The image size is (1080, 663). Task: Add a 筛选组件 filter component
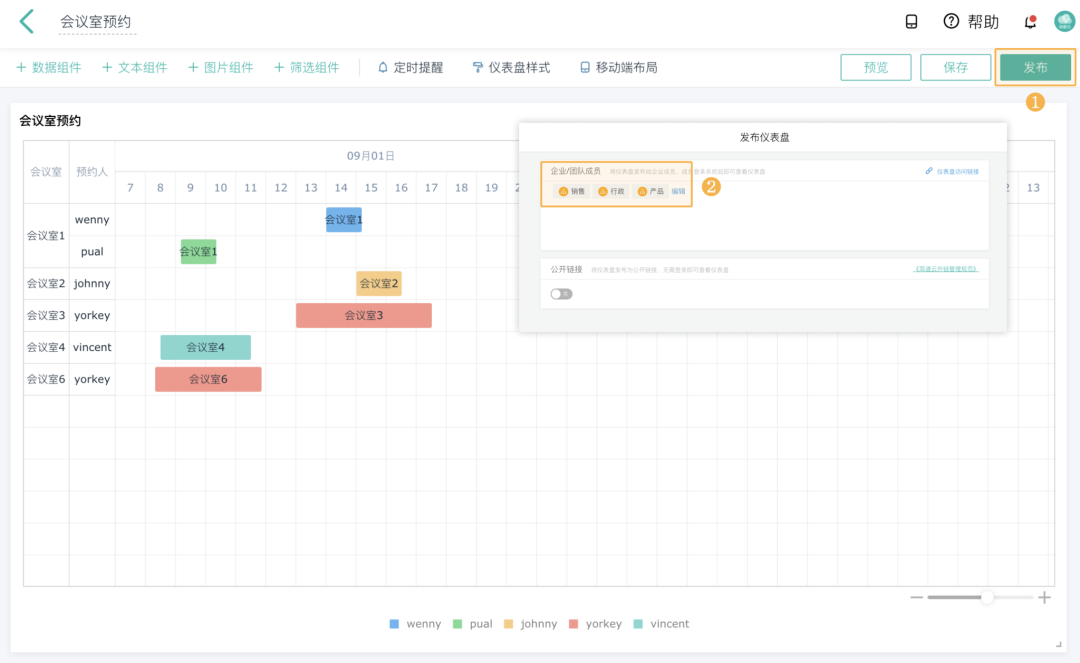312,68
